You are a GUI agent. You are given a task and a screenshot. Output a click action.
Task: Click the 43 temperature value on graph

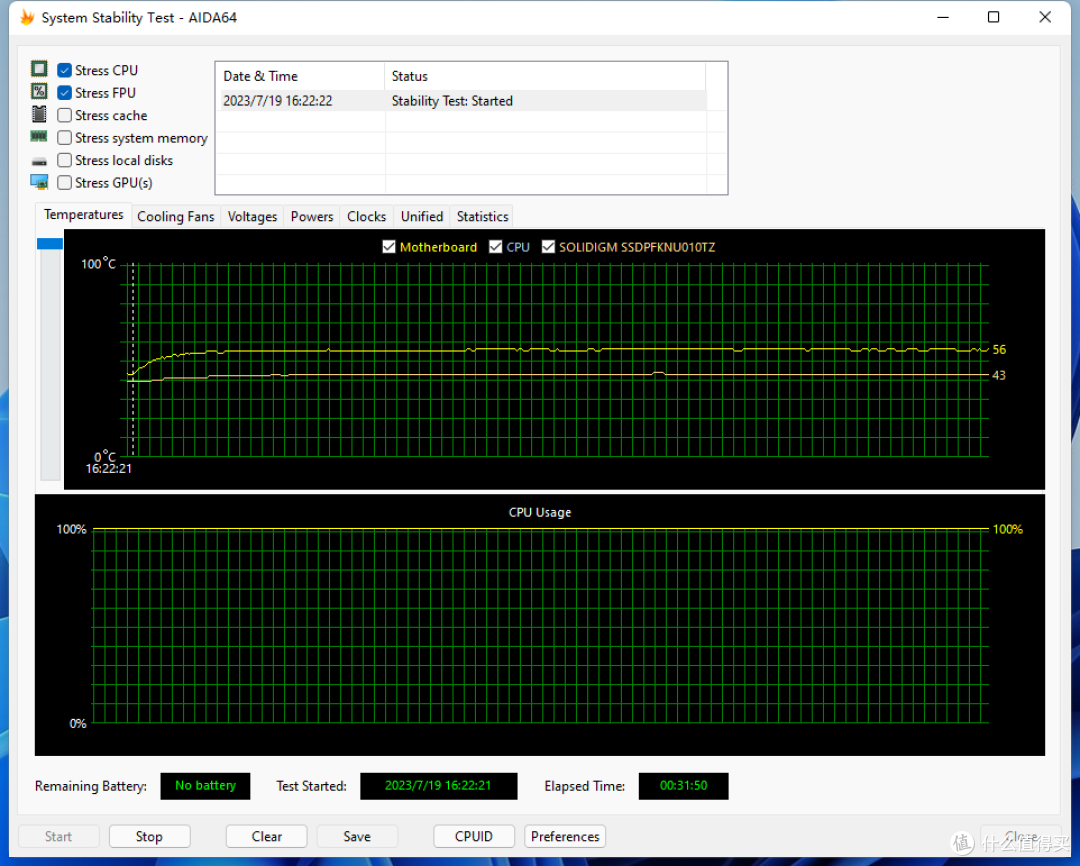click(999, 375)
